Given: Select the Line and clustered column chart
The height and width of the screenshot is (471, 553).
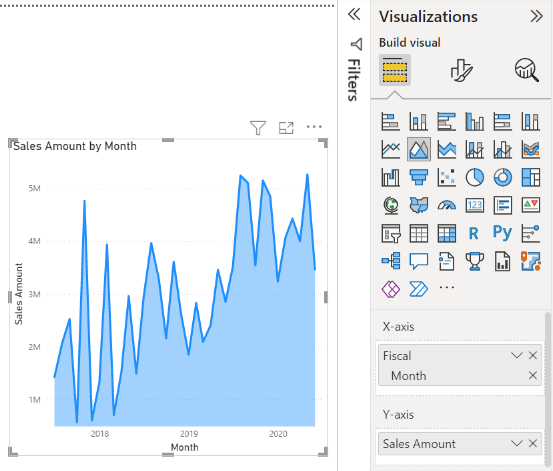Looking at the screenshot, I should point(503,149).
